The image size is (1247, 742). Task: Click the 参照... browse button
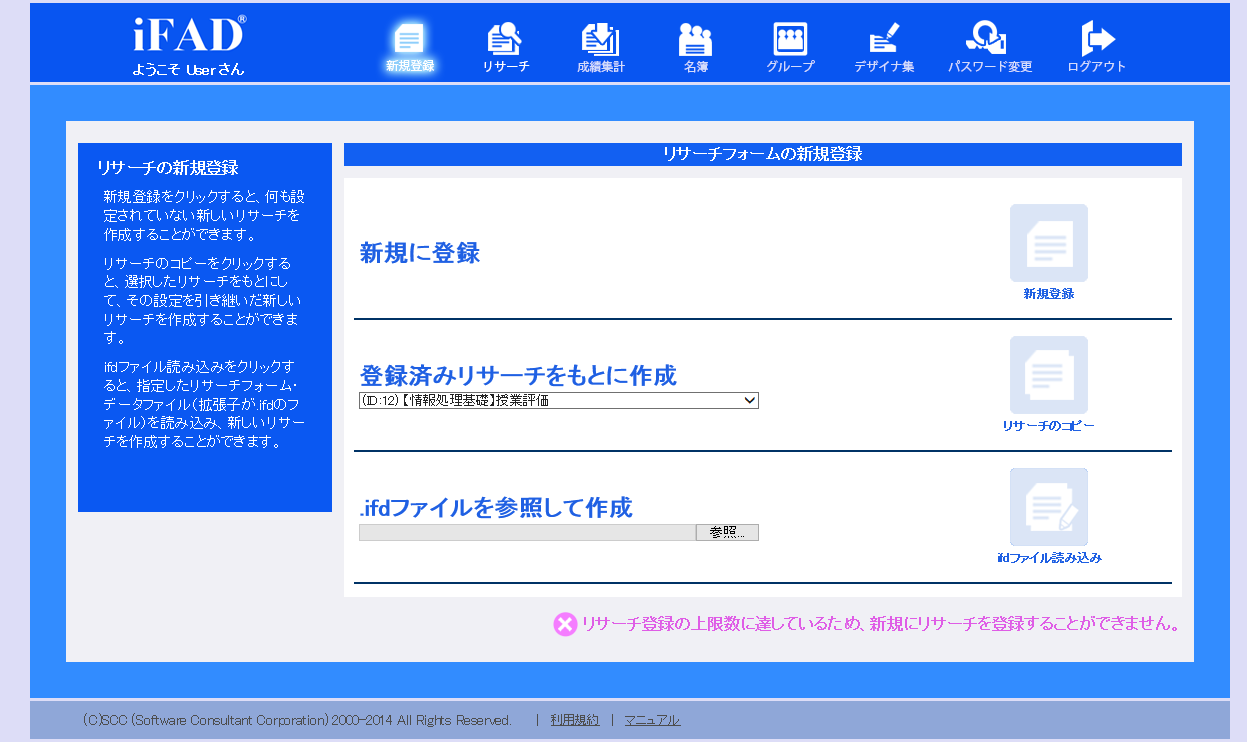pos(727,532)
